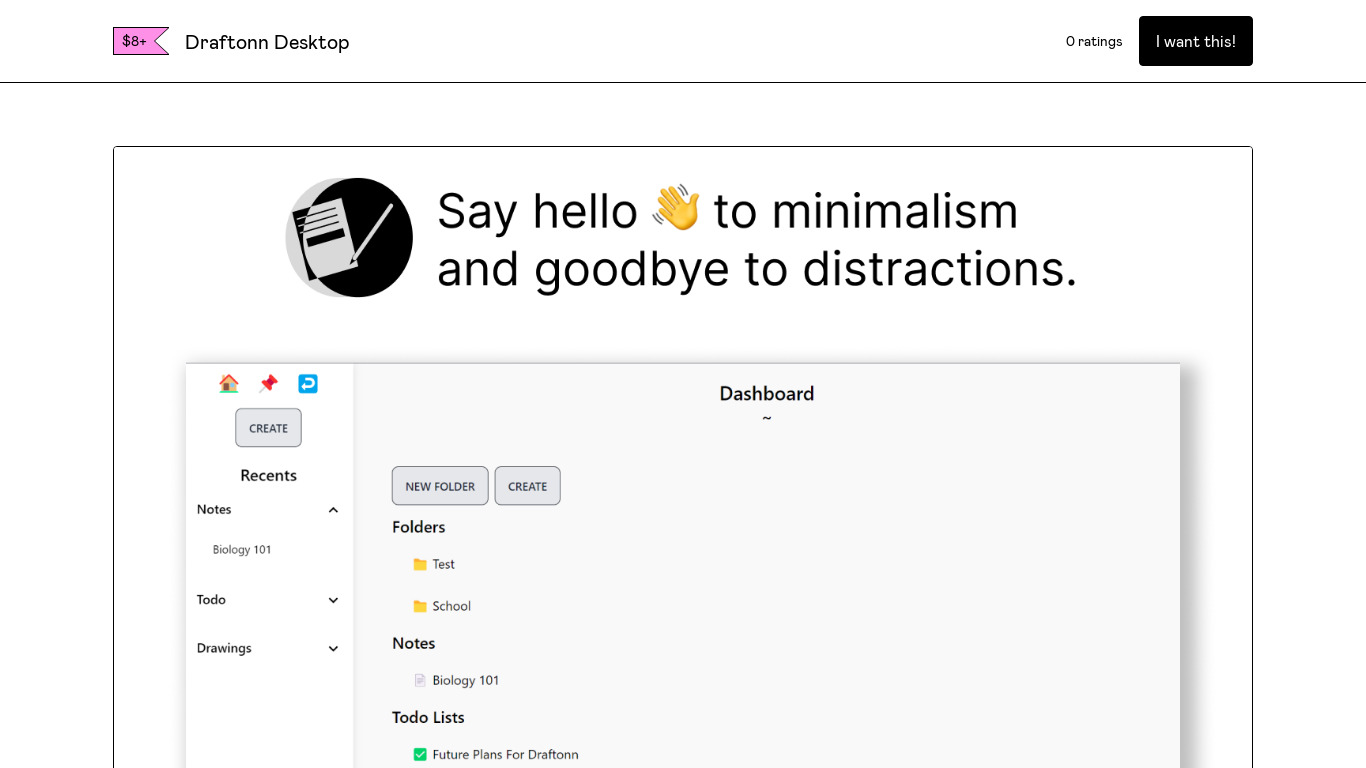The image size is (1366, 768).
Task: Click the Todo Lists section heading
Action: point(428,718)
